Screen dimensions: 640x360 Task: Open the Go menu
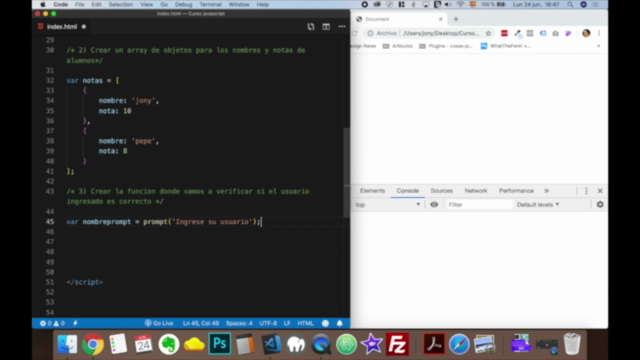tap(164, 4)
